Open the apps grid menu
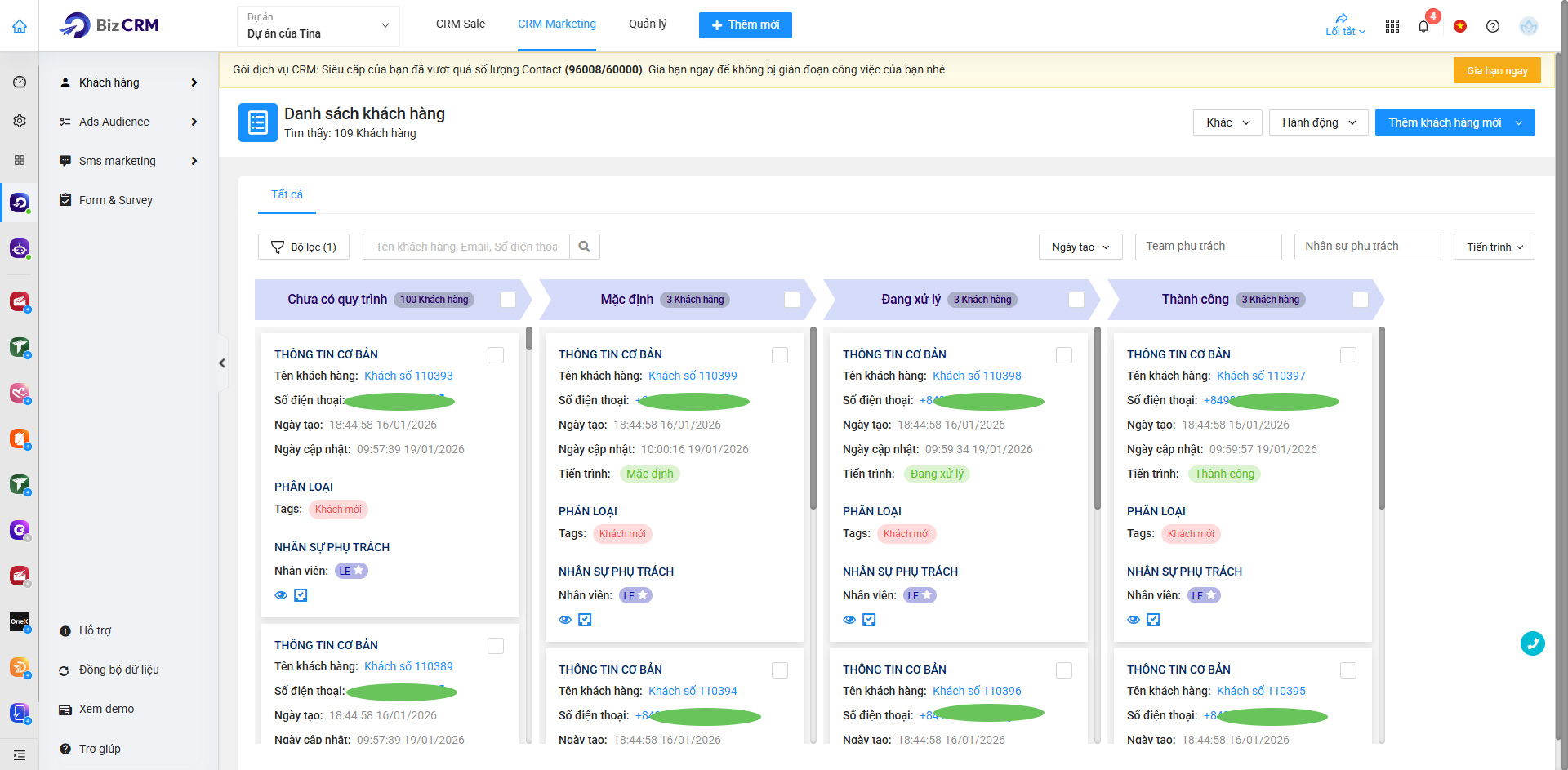Image resolution: width=1568 pixels, height=770 pixels. point(1392,26)
